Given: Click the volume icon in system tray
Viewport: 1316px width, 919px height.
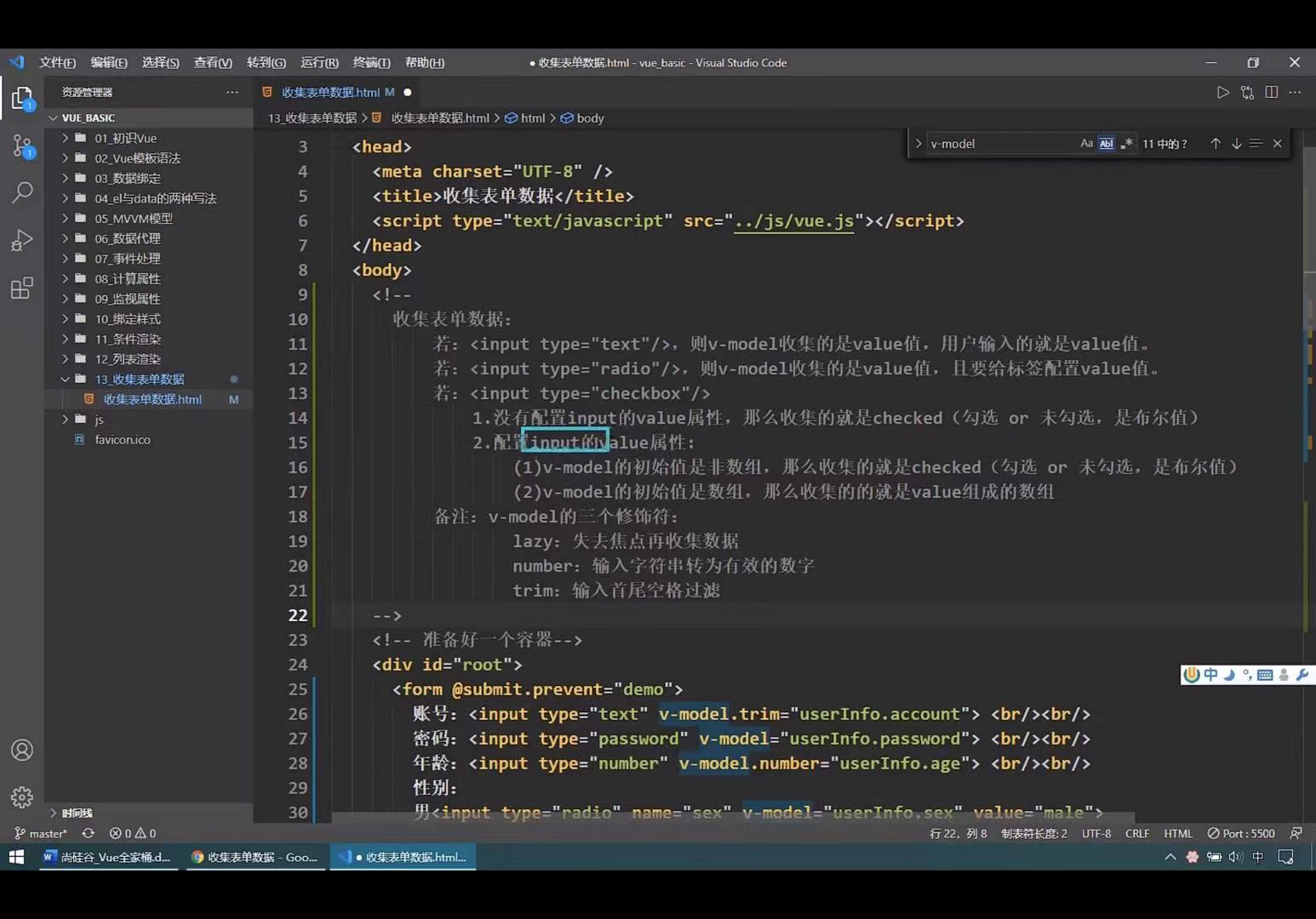Looking at the screenshot, I should (1235, 857).
